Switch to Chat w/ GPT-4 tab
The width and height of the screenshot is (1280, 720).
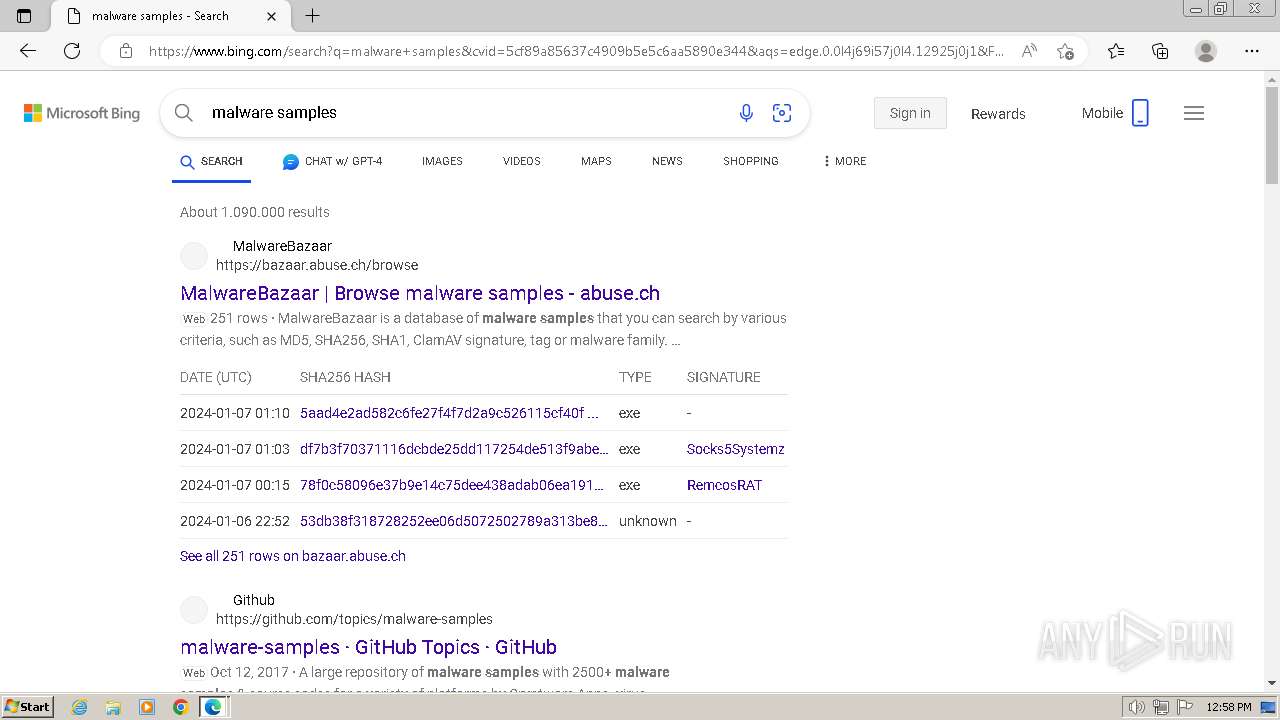click(x=332, y=161)
